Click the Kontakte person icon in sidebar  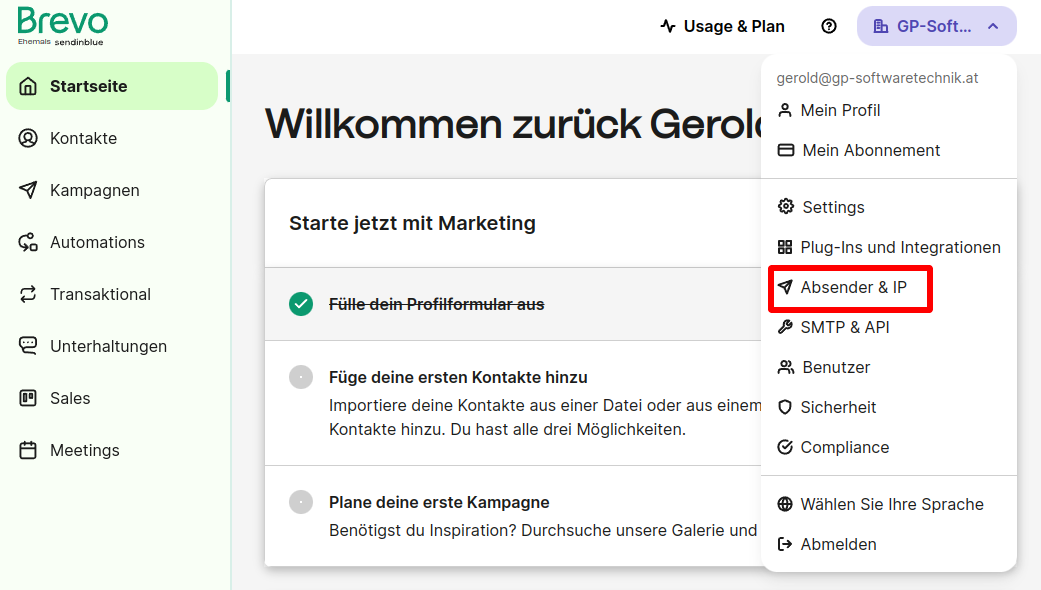[28, 138]
